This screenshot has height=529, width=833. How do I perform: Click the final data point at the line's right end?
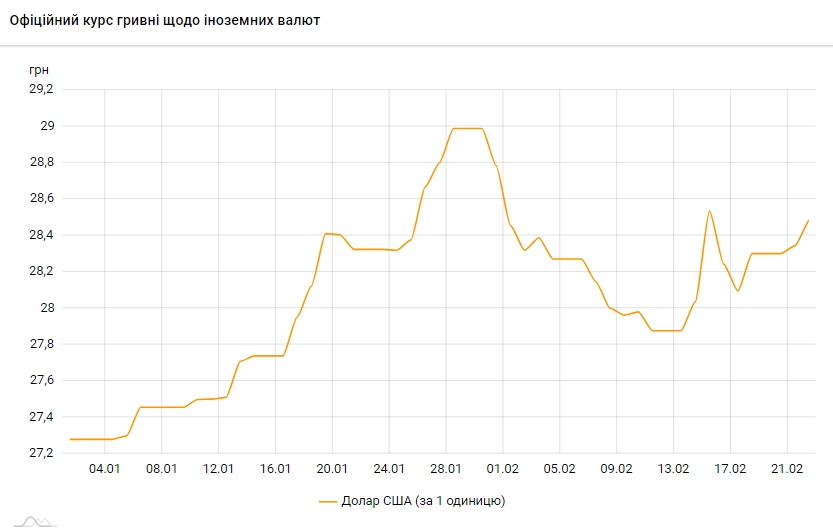808,220
